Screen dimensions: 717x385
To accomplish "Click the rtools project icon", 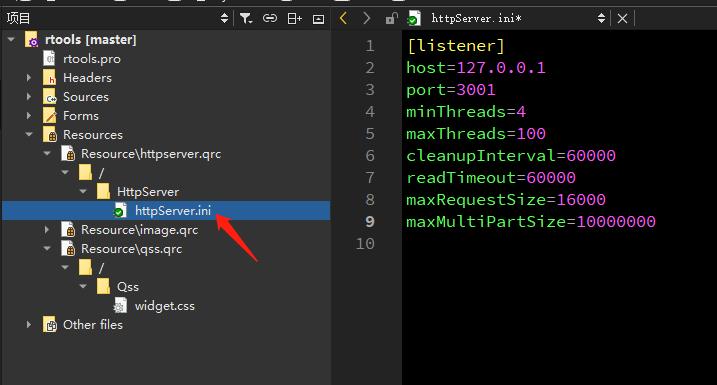I will (x=31, y=39).
